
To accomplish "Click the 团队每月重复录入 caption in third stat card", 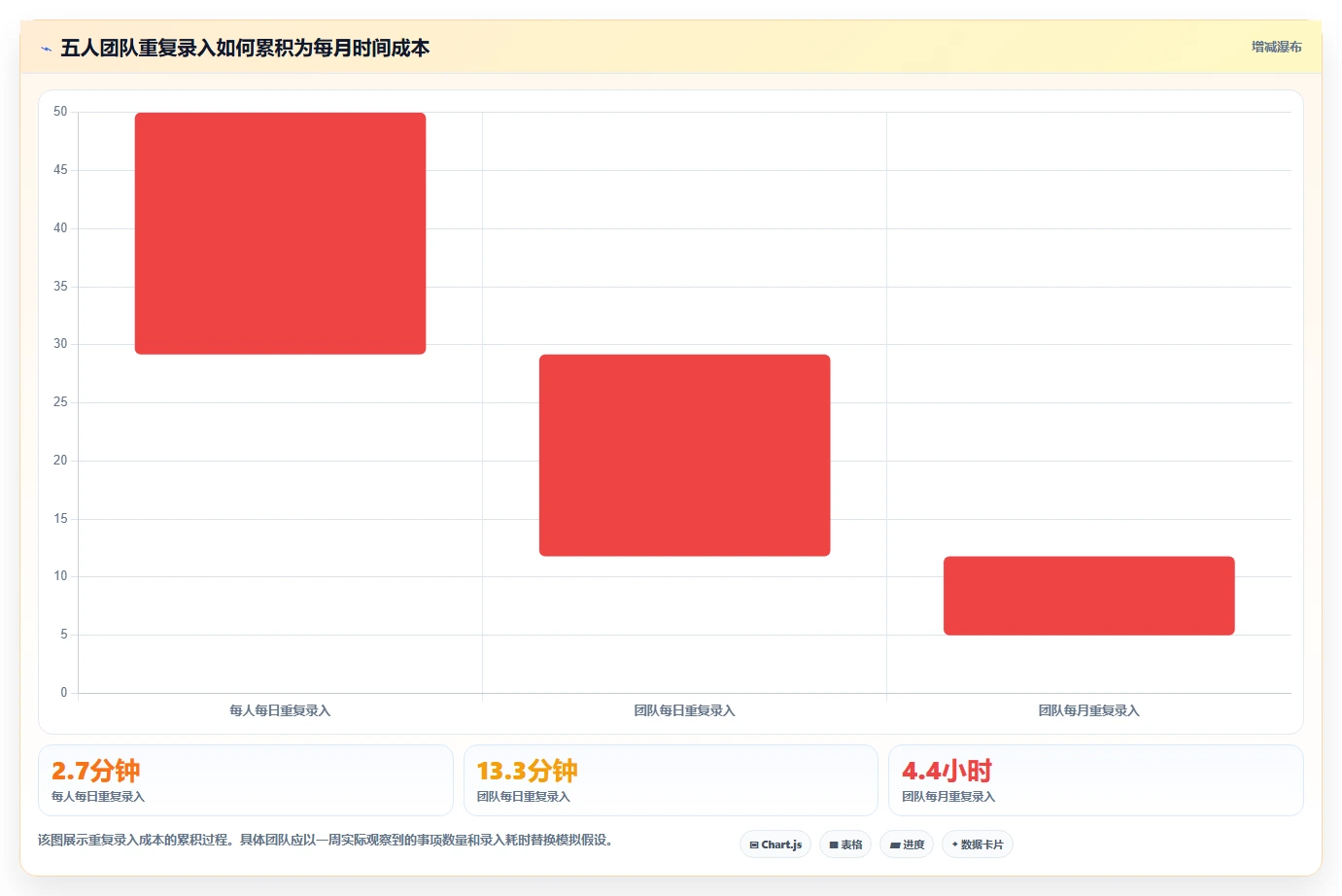I will pos(948,796).
